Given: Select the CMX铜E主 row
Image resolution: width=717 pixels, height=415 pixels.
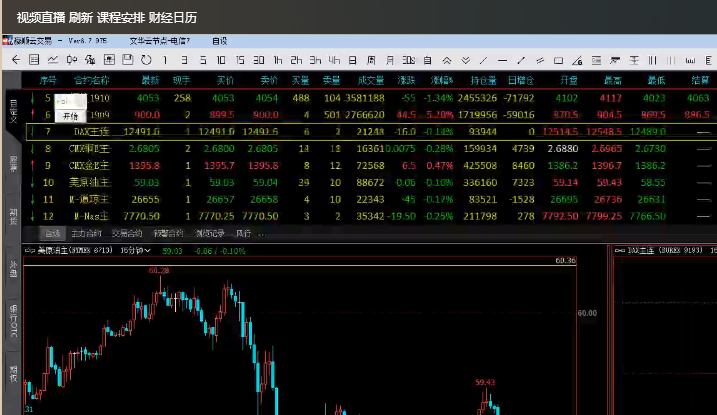Looking at the screenshot, I should pos(369,149).
